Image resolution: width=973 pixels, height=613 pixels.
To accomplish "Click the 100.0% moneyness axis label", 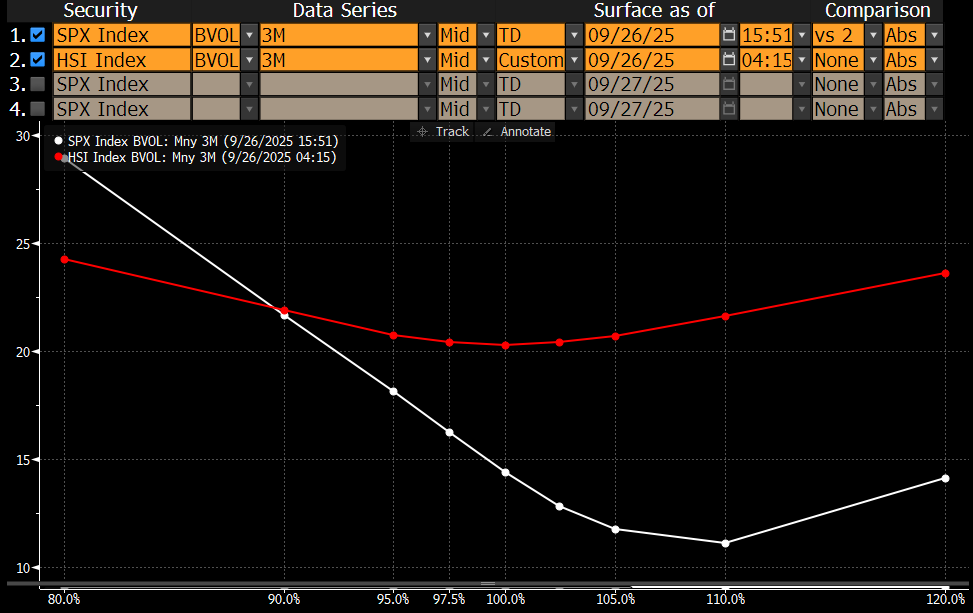I will [505, 599].
